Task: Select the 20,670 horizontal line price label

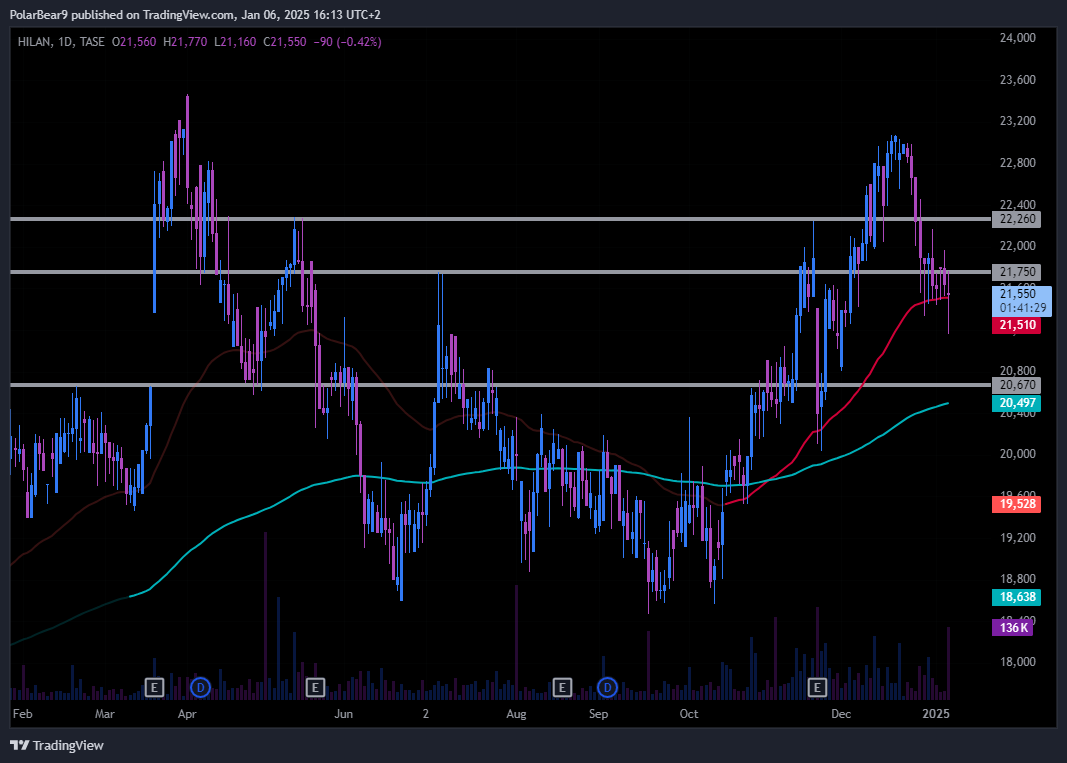Action: click(x=1016, y=385)
